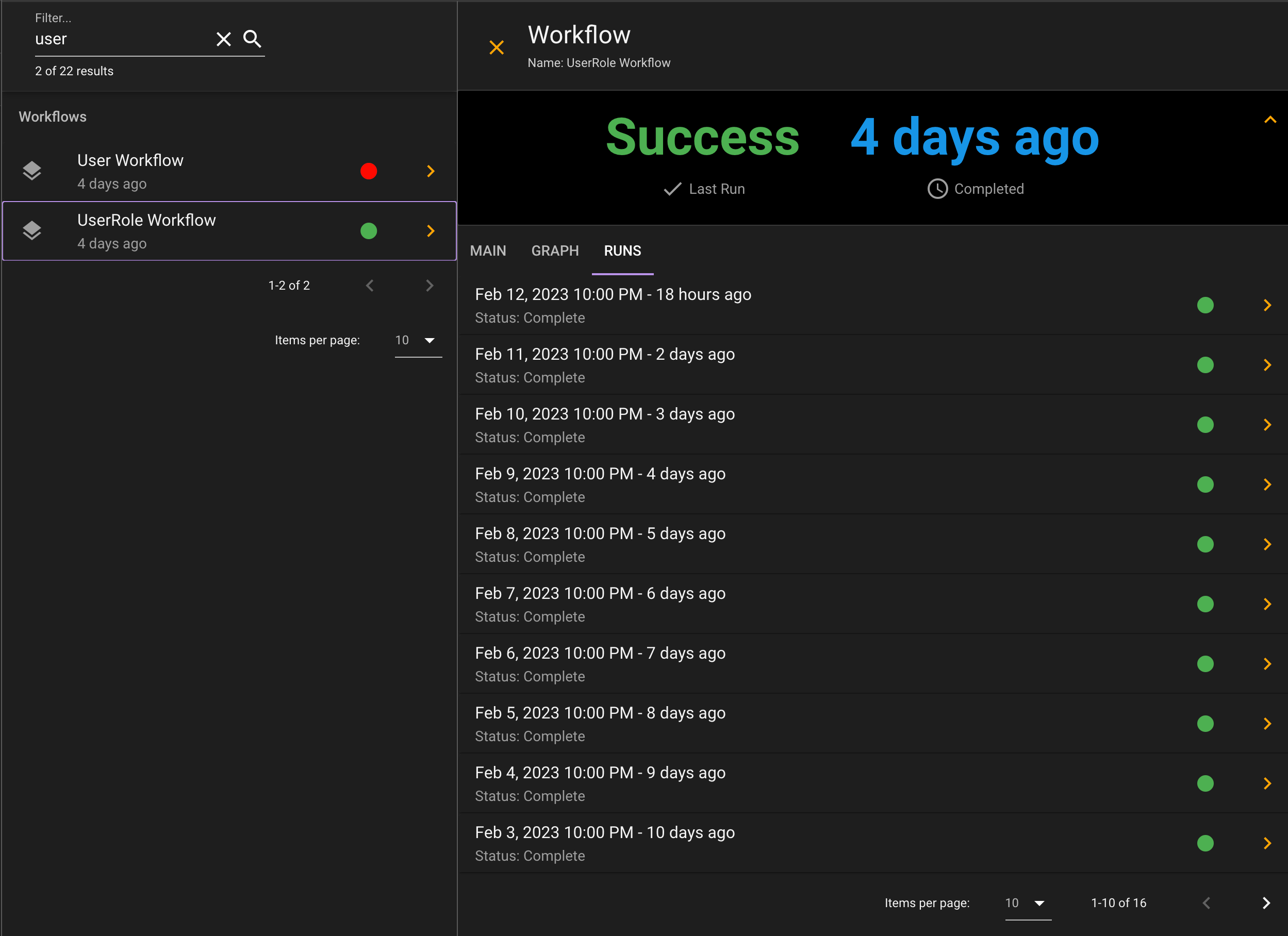Viewport: 1288px width, 936px height.
Task: Navigate to previous workflow page
Action: [369, 285]
